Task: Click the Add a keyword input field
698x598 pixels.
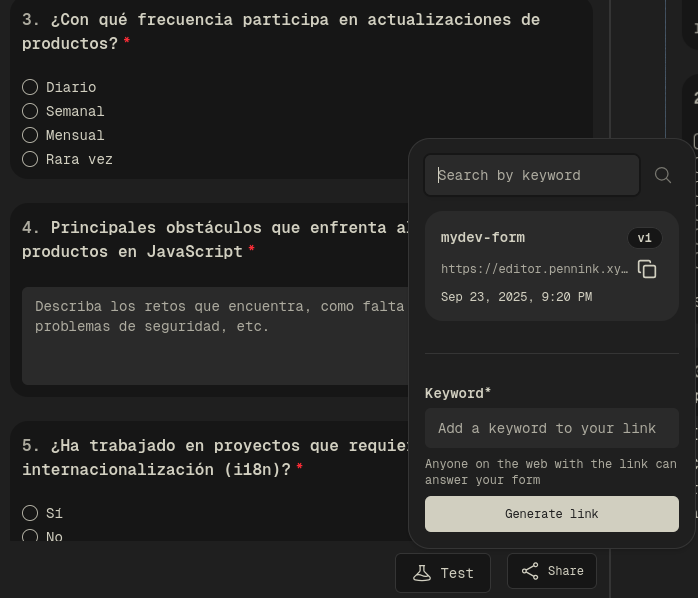Action: (x=551, y=428)
